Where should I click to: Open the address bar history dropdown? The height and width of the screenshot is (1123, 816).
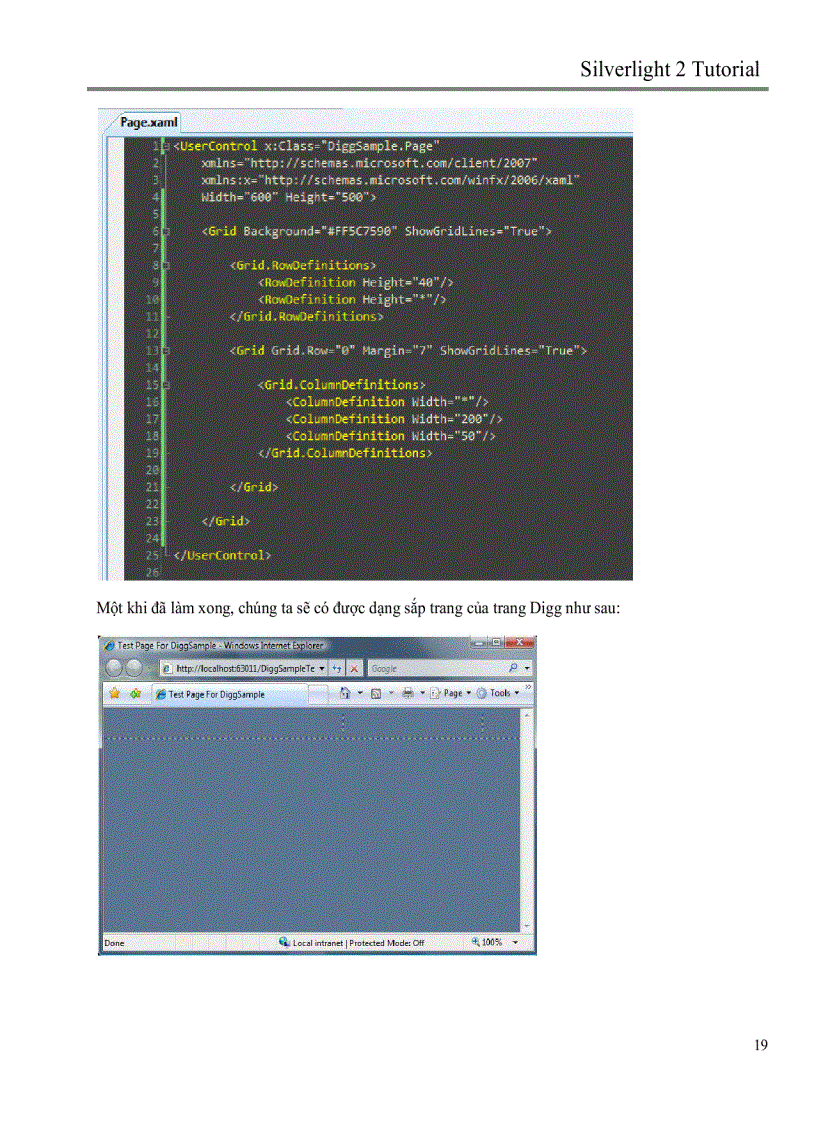(x=322, y=670)
